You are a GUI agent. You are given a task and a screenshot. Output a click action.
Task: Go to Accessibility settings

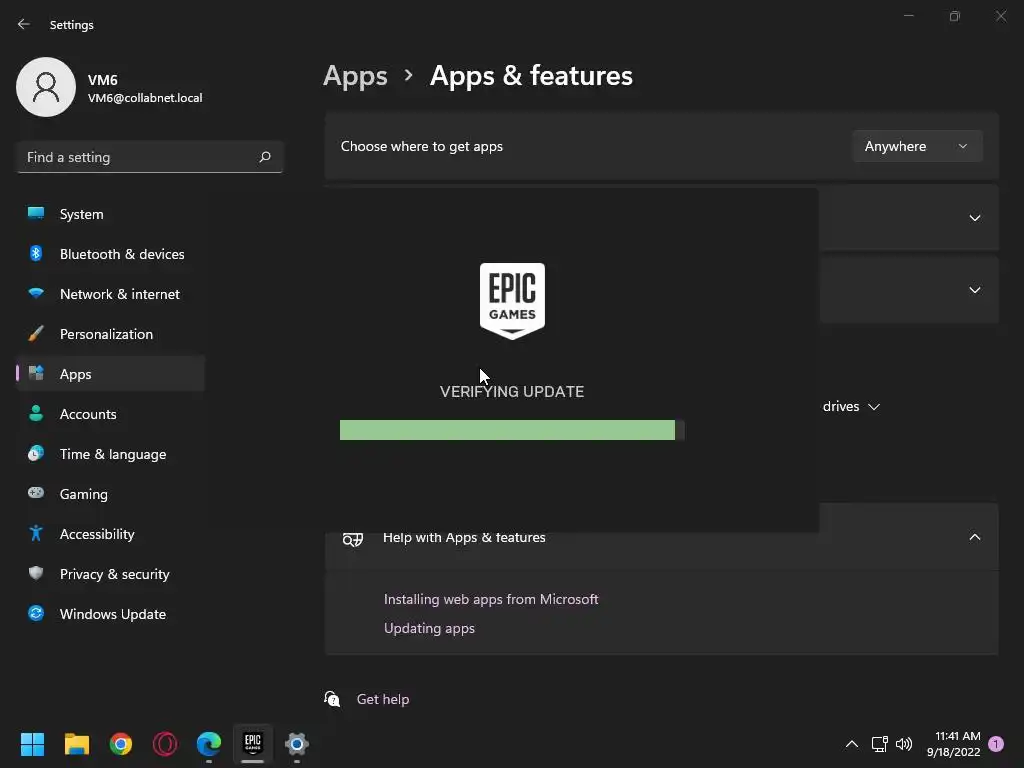[x=110, y=534]
